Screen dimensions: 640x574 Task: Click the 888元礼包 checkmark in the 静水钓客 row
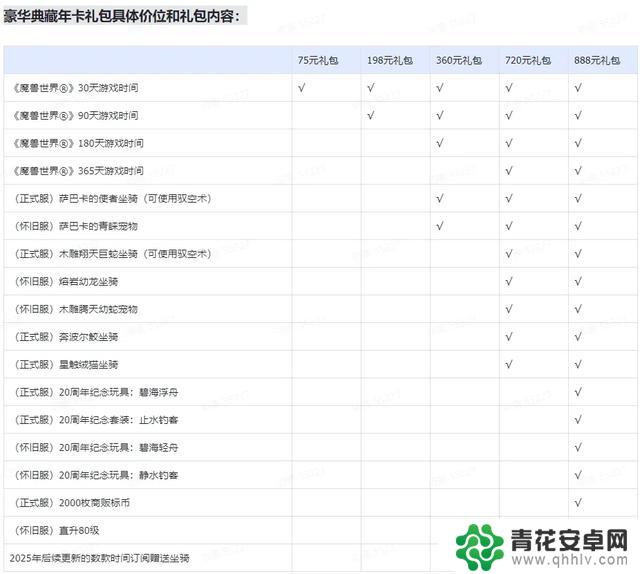point(578,475)
